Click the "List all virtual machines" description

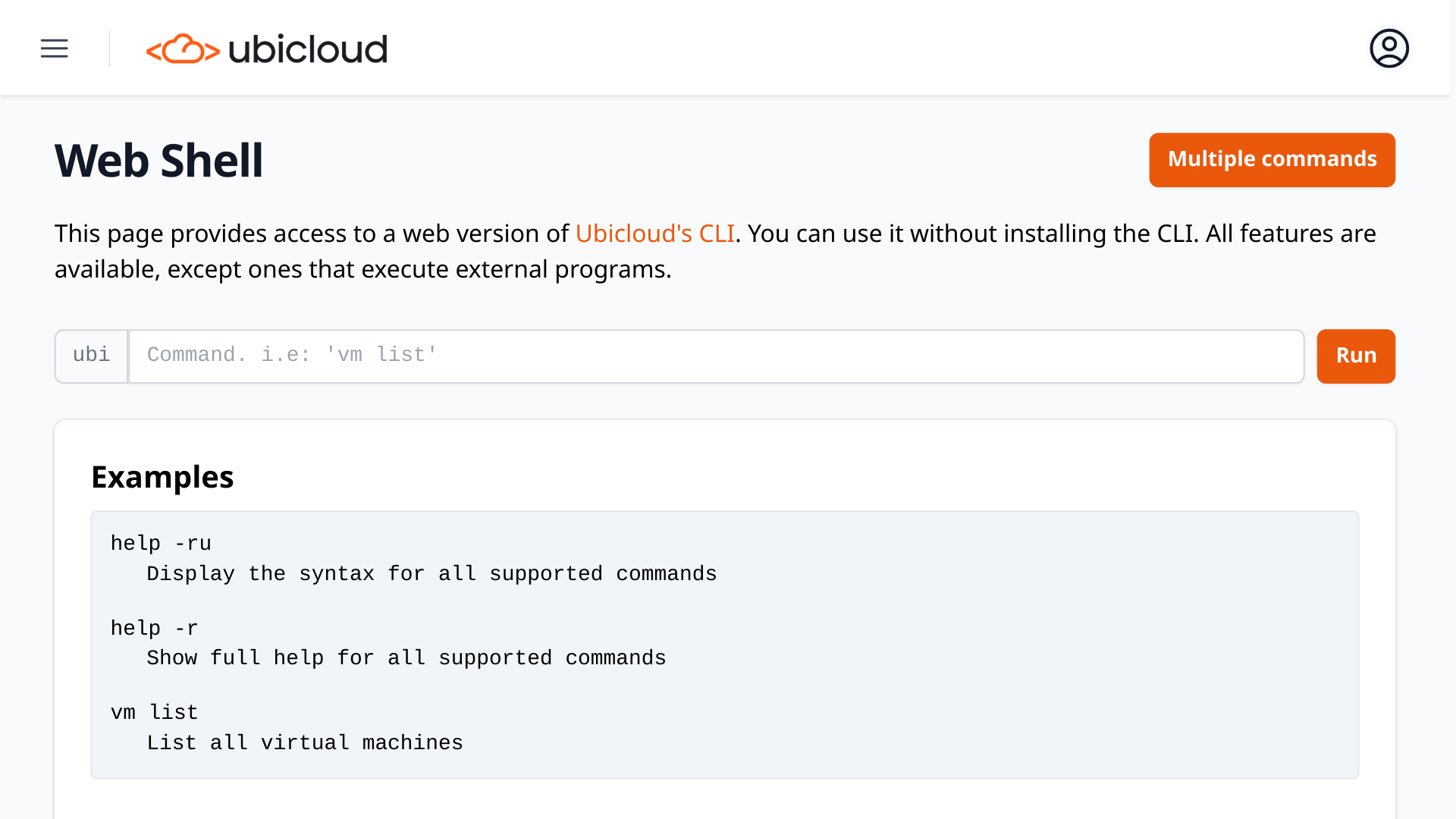pyautogui.click(x=304, y=743)
